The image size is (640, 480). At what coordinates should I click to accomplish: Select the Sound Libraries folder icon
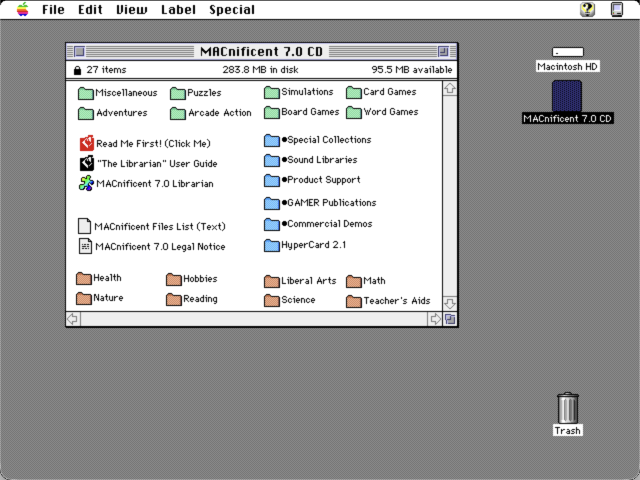(x=271, y=161)
